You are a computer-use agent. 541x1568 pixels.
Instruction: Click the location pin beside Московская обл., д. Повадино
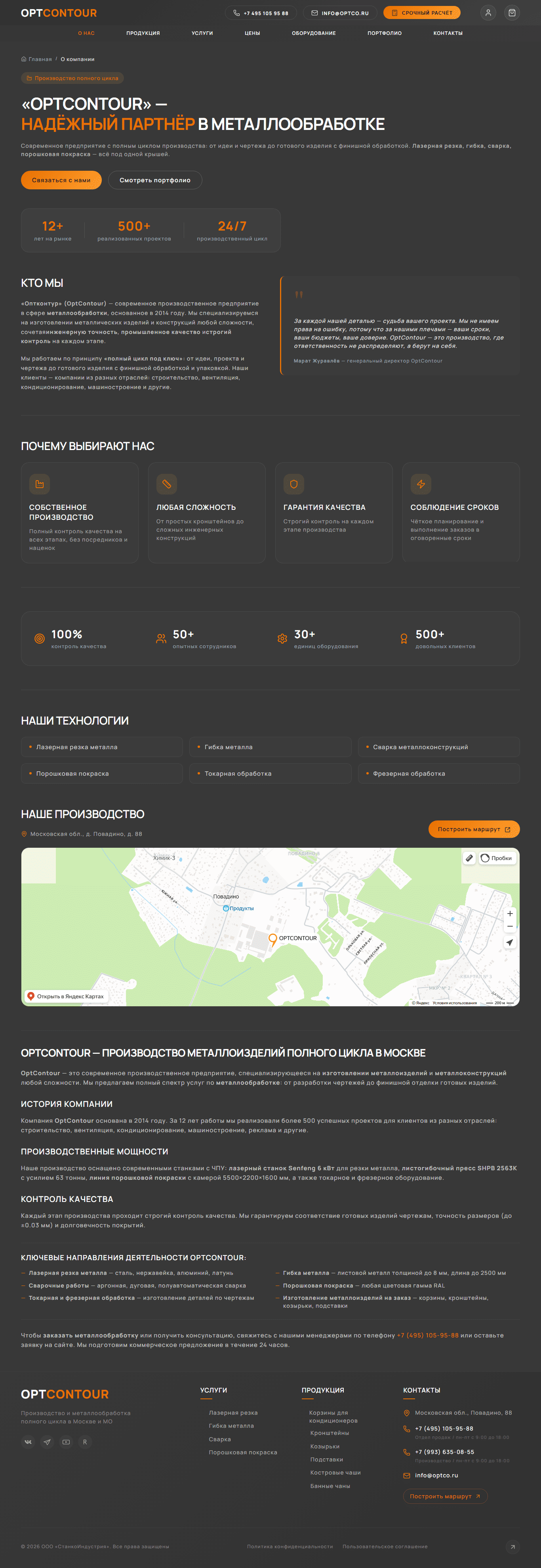24,834
